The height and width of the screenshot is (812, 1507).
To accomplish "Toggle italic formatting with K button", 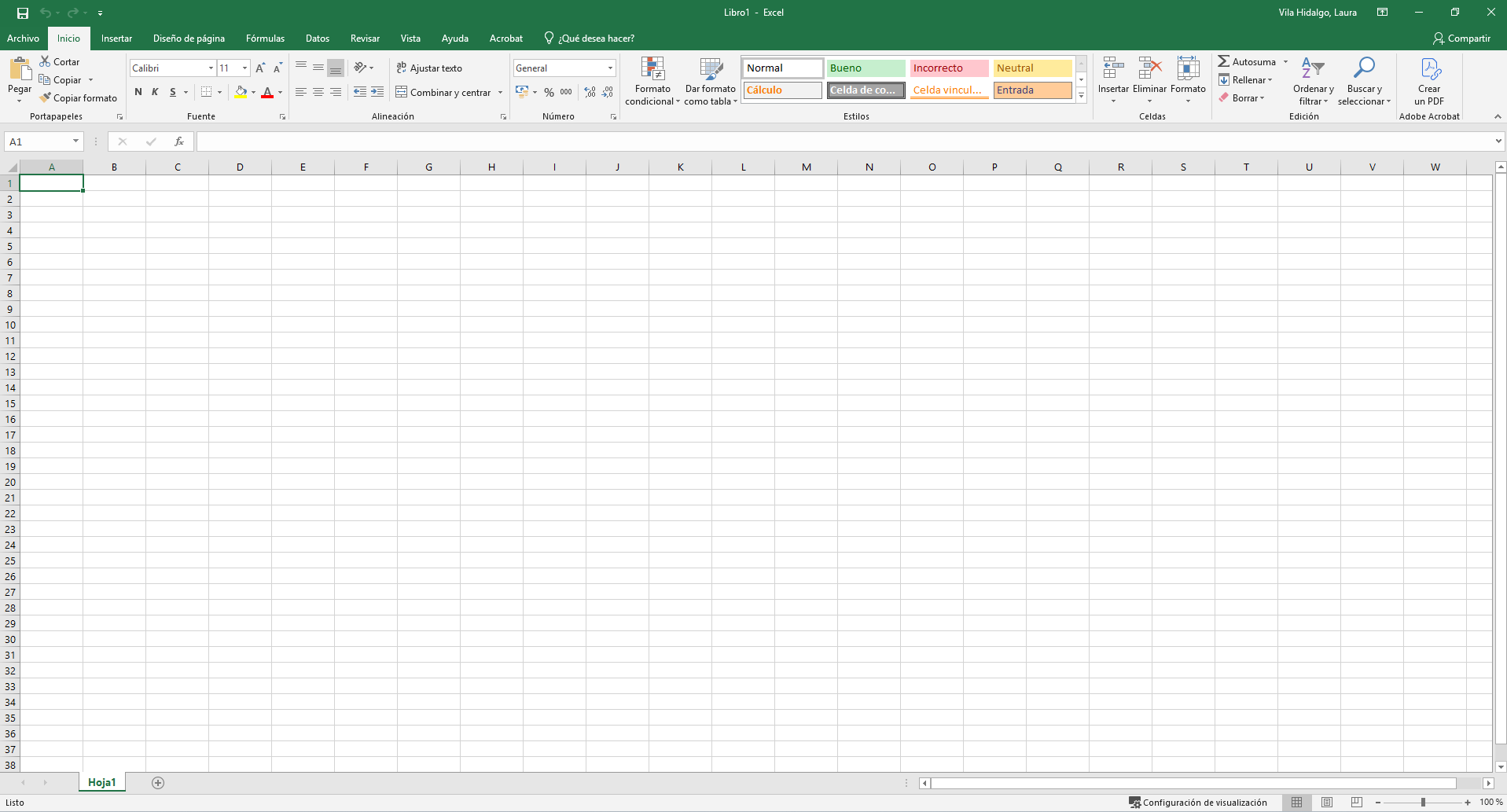I will [x=155, y=92].
